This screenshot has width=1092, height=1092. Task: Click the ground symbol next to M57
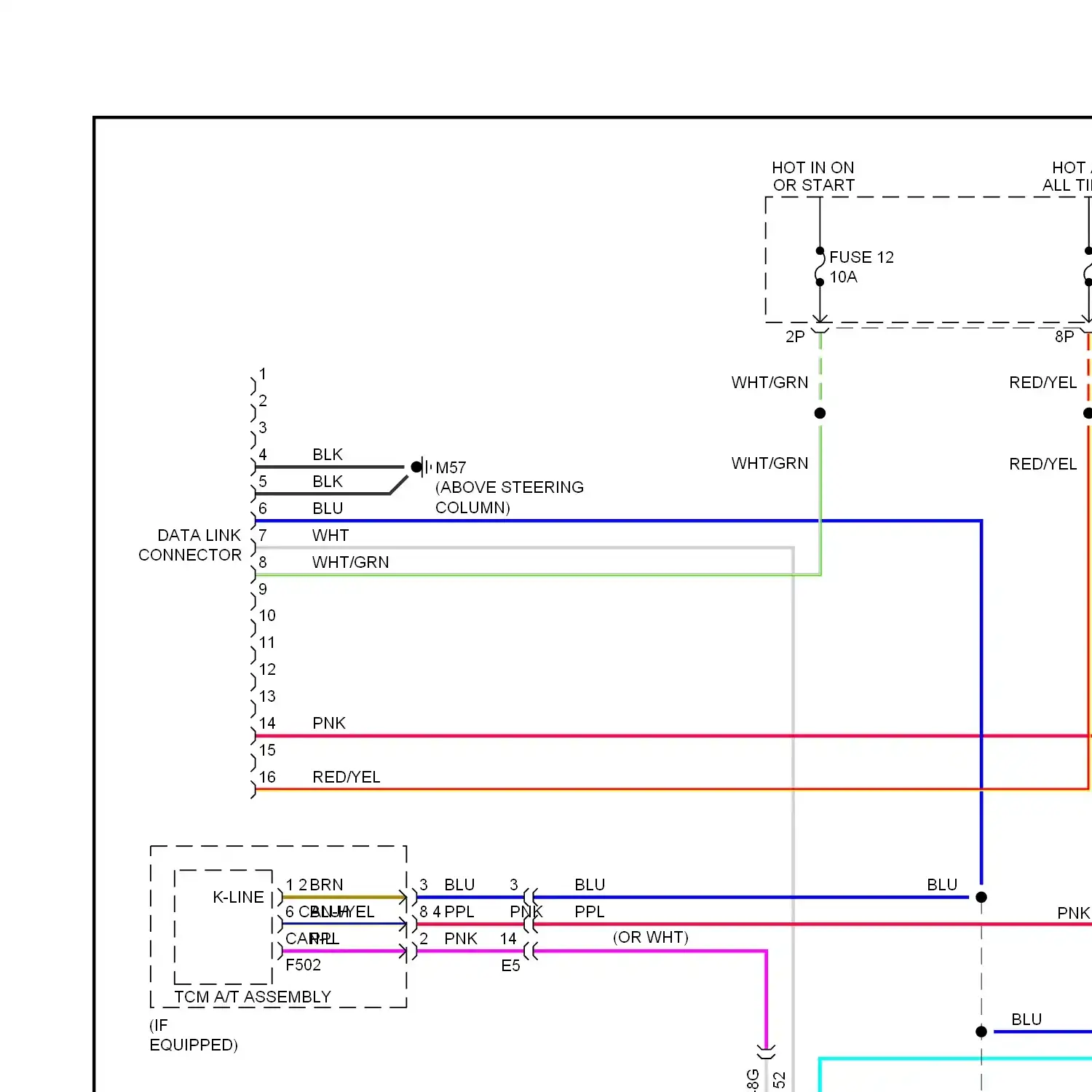click(x=422, y=467)
